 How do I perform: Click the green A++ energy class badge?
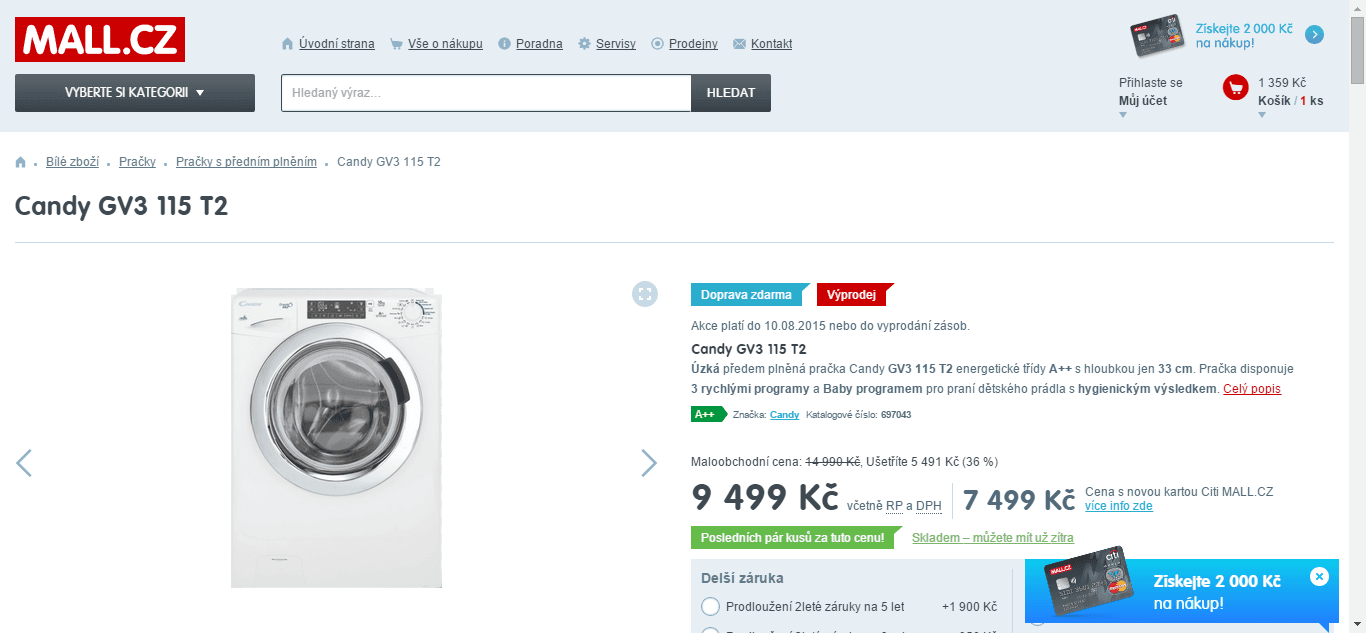709,414
